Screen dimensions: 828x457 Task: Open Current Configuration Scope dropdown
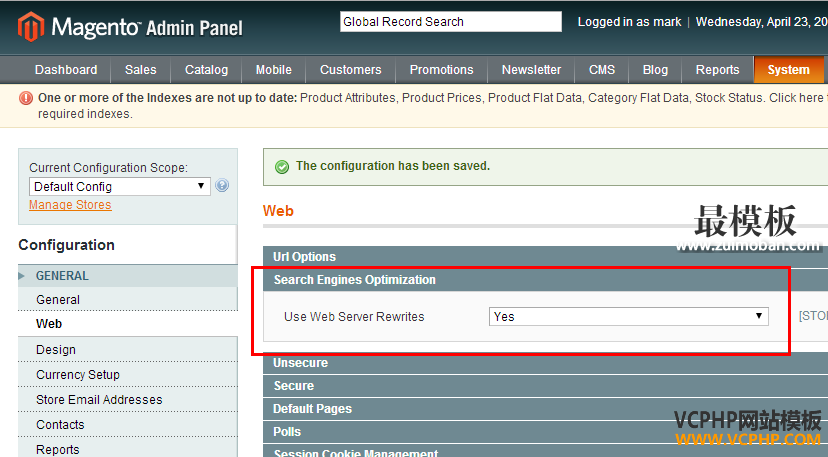click(x=120, y=186)
